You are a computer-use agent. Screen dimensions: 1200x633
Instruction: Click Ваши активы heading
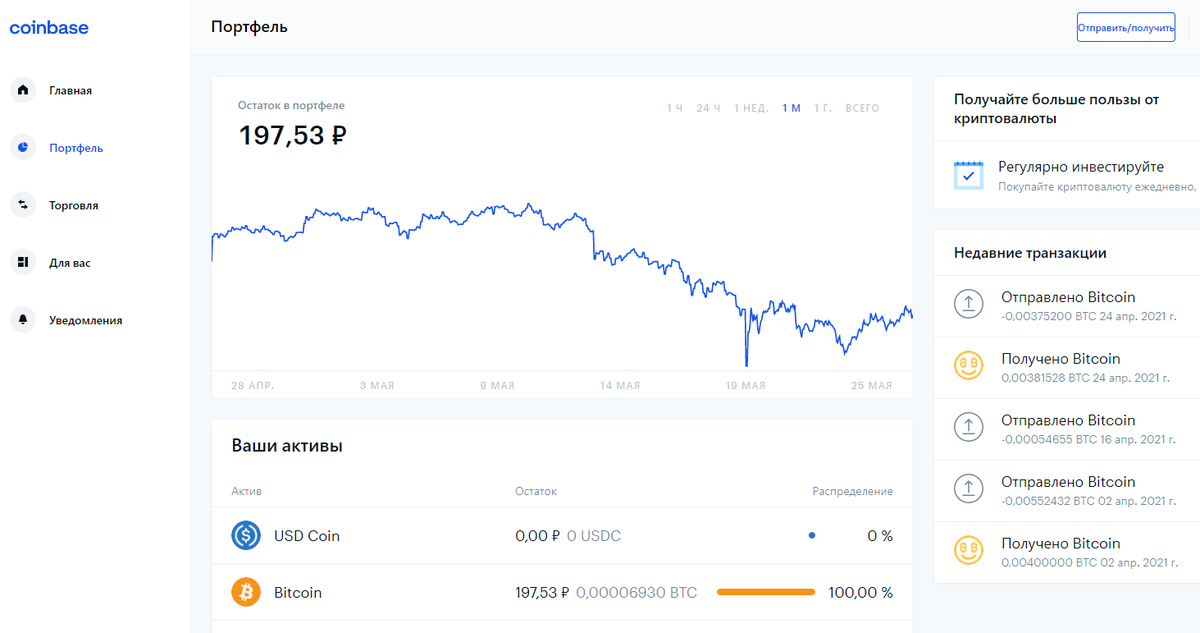(x=287, y=446)
